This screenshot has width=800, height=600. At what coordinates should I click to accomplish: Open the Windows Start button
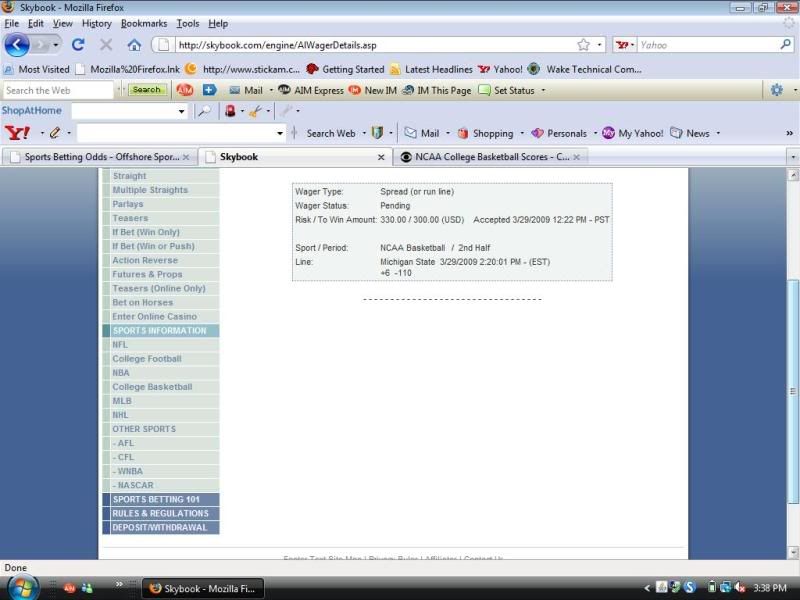22,589
